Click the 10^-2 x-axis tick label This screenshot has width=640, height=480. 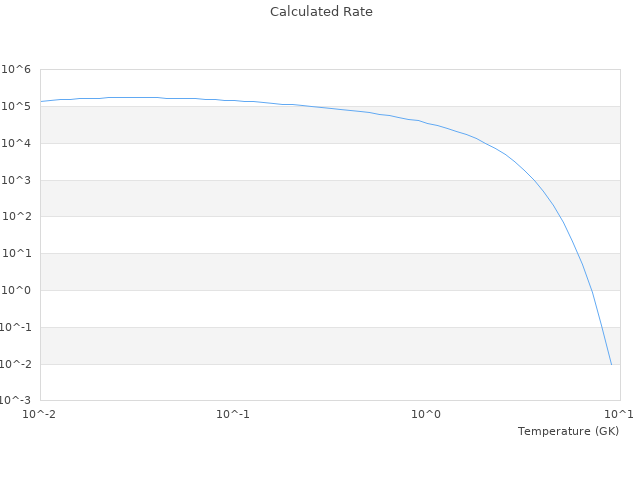40,414
